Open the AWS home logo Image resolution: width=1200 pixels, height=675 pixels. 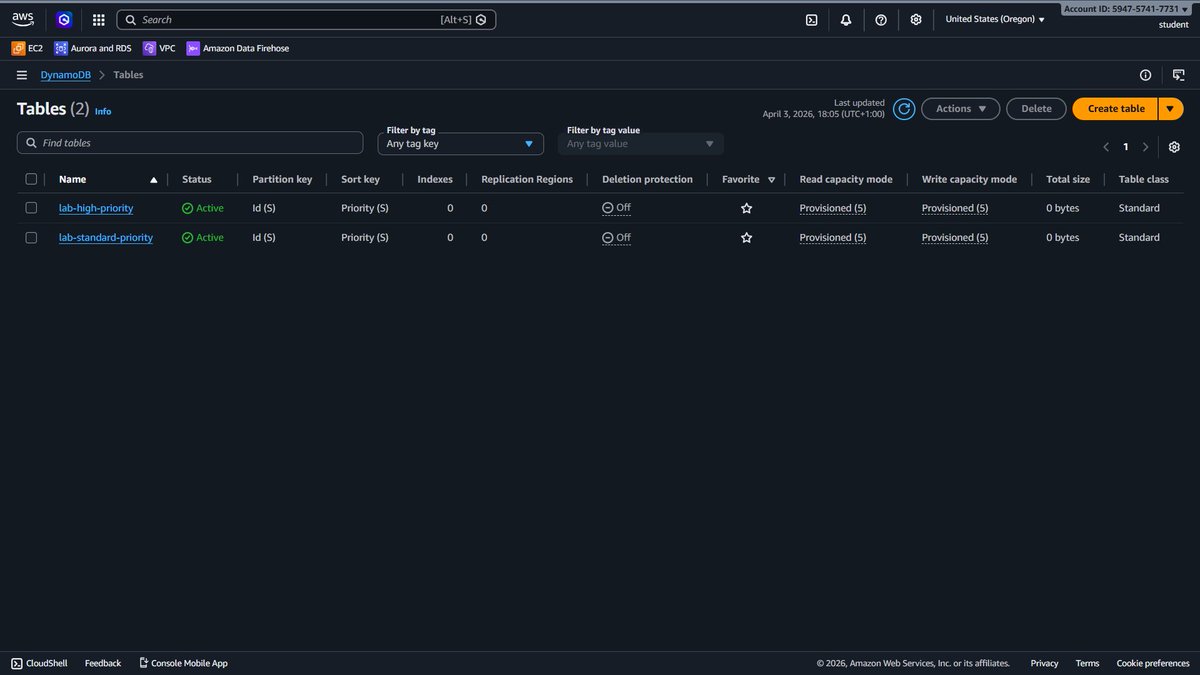(23, 19)
